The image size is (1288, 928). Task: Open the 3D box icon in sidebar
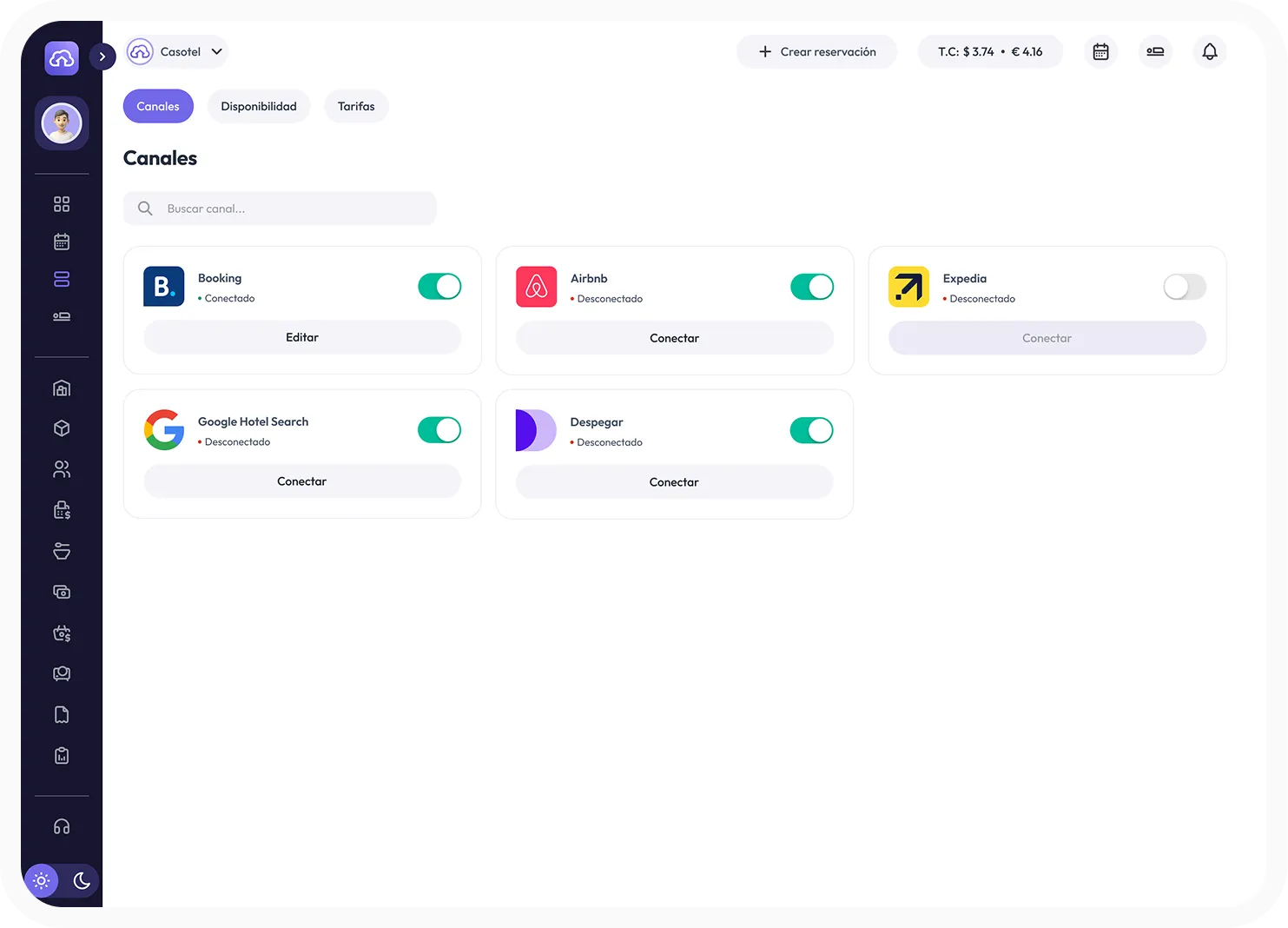click(62, 428)
